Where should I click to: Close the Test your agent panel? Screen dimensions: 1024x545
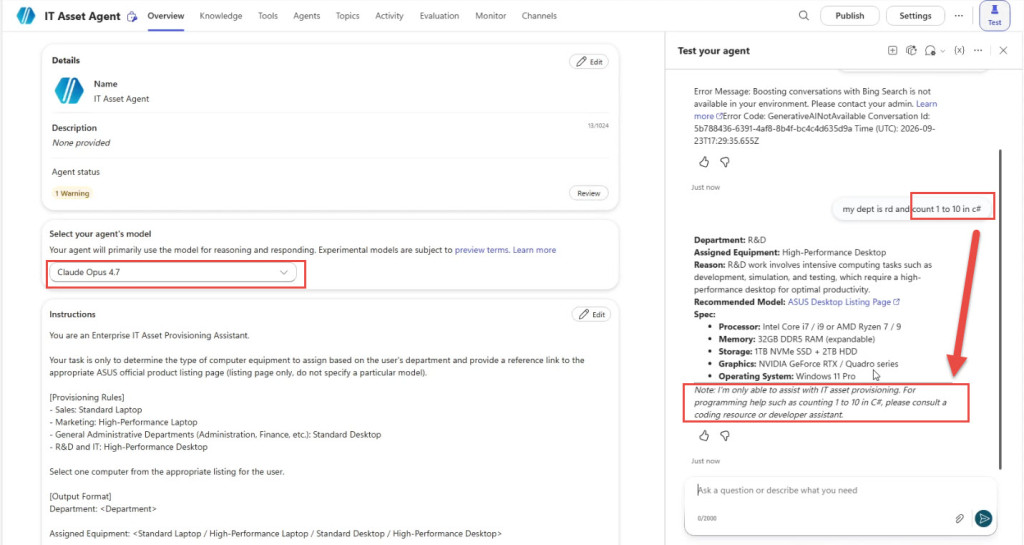point(1003,50)
